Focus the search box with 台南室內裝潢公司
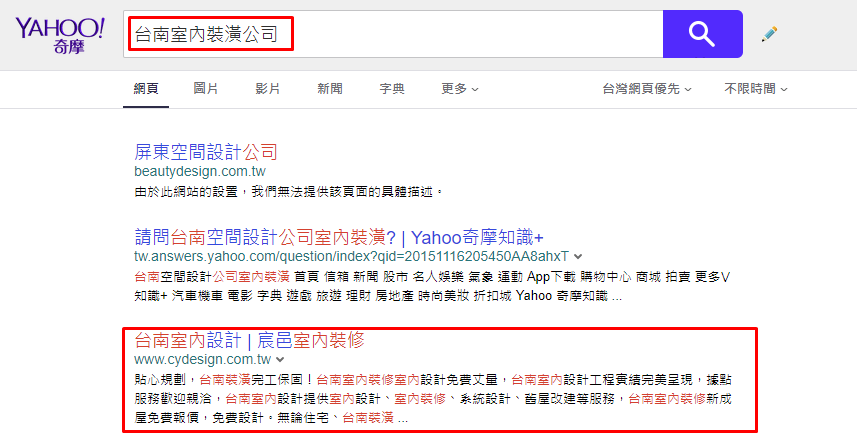 point(393,34)
